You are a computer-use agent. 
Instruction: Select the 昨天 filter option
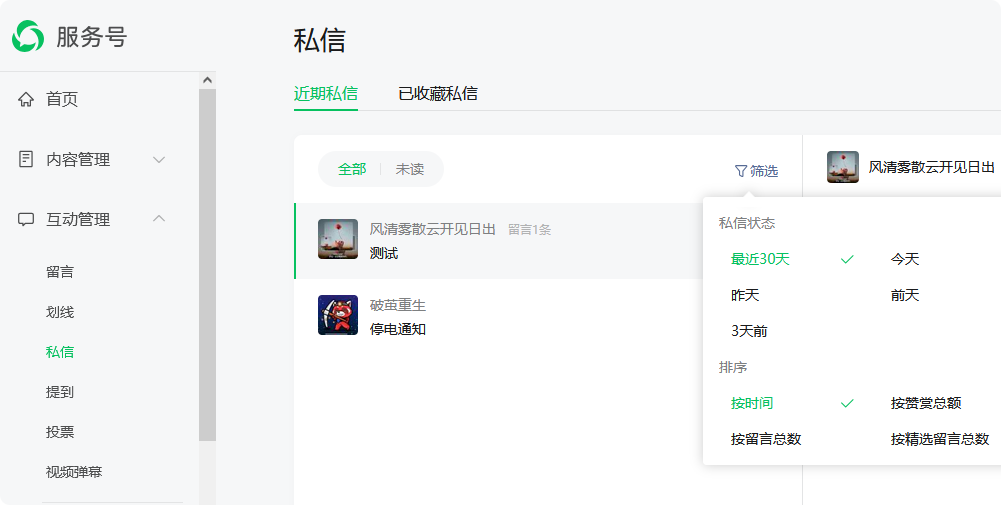pos(745,296)
